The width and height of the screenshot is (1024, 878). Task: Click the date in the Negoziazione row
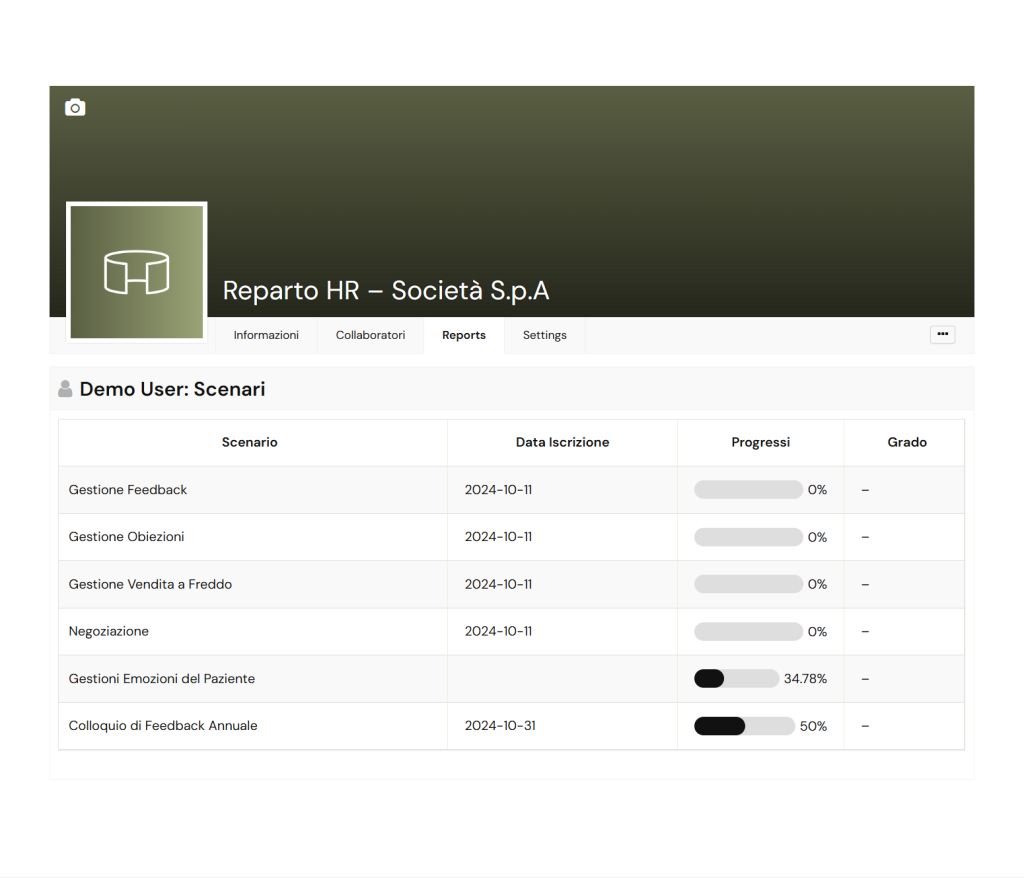point(498,631)
